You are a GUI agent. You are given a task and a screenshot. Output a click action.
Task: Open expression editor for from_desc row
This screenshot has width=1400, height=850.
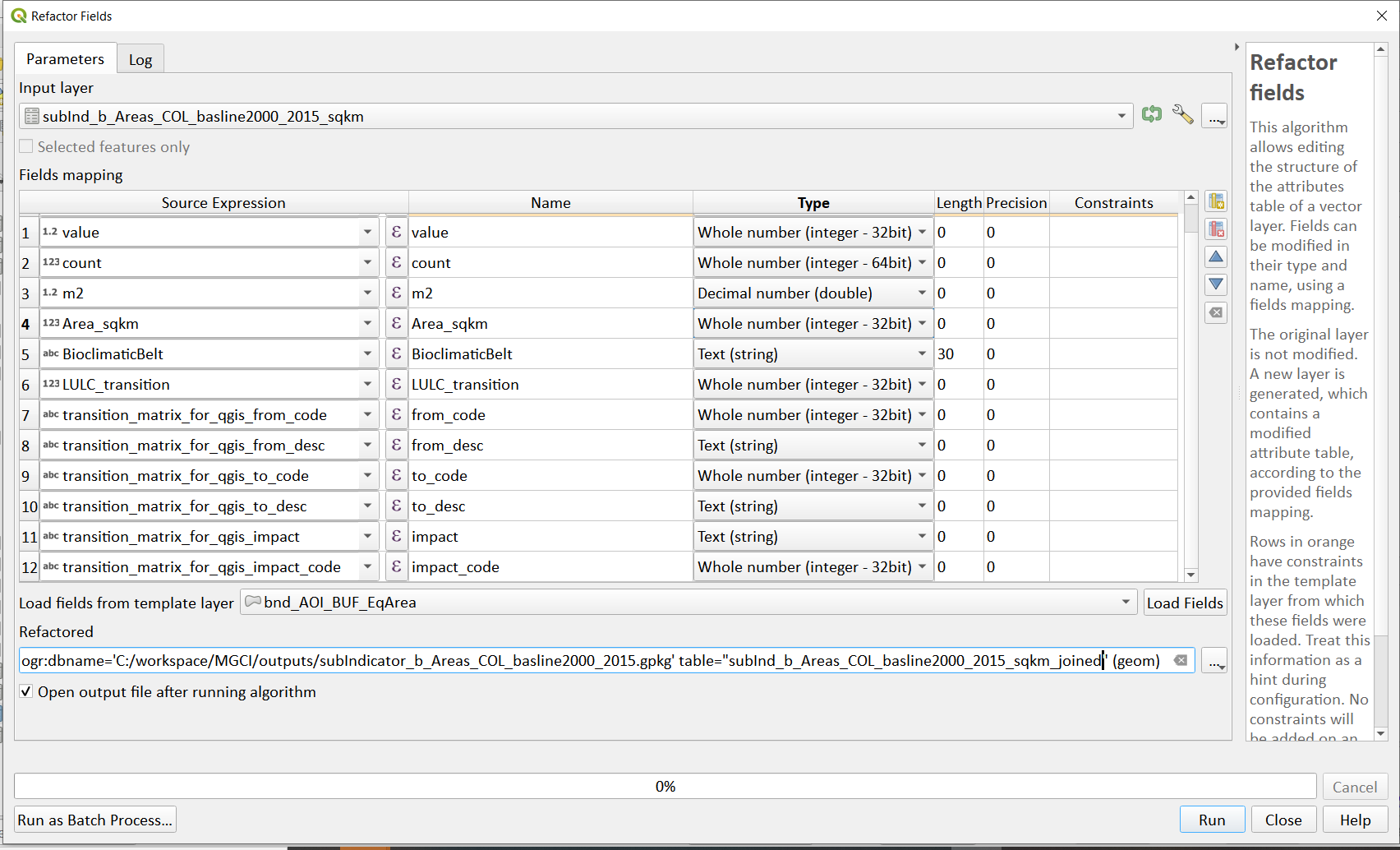tap(396, 446)
